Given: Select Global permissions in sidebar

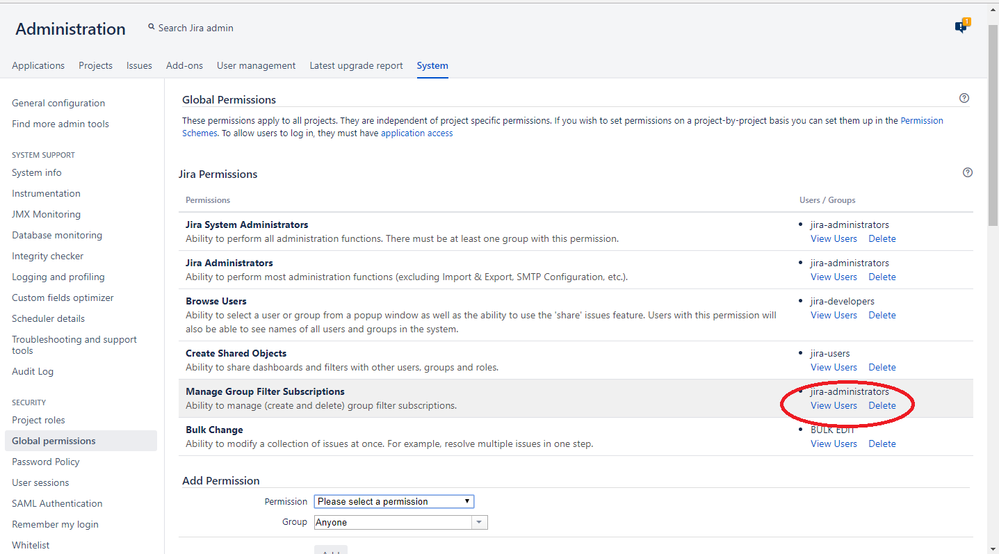Looking at the screenshot, I should click(81, 441).
